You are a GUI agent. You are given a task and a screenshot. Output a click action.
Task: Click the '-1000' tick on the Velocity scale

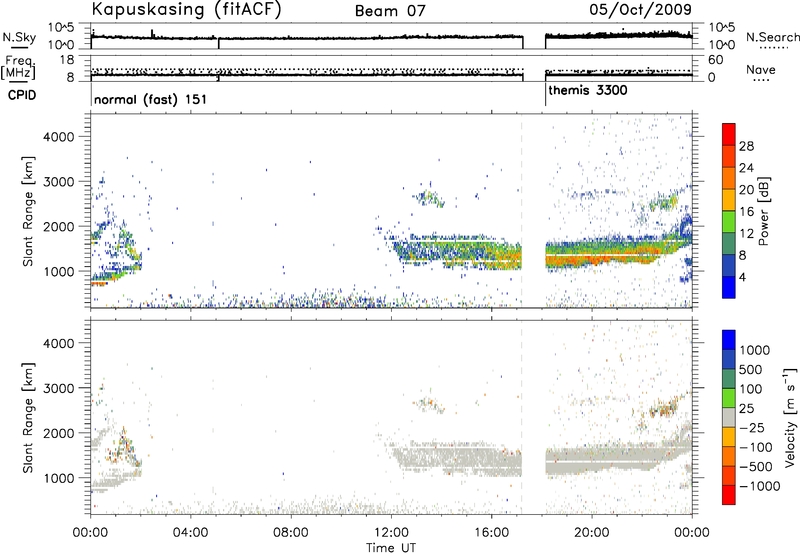[x=760, y=486]
